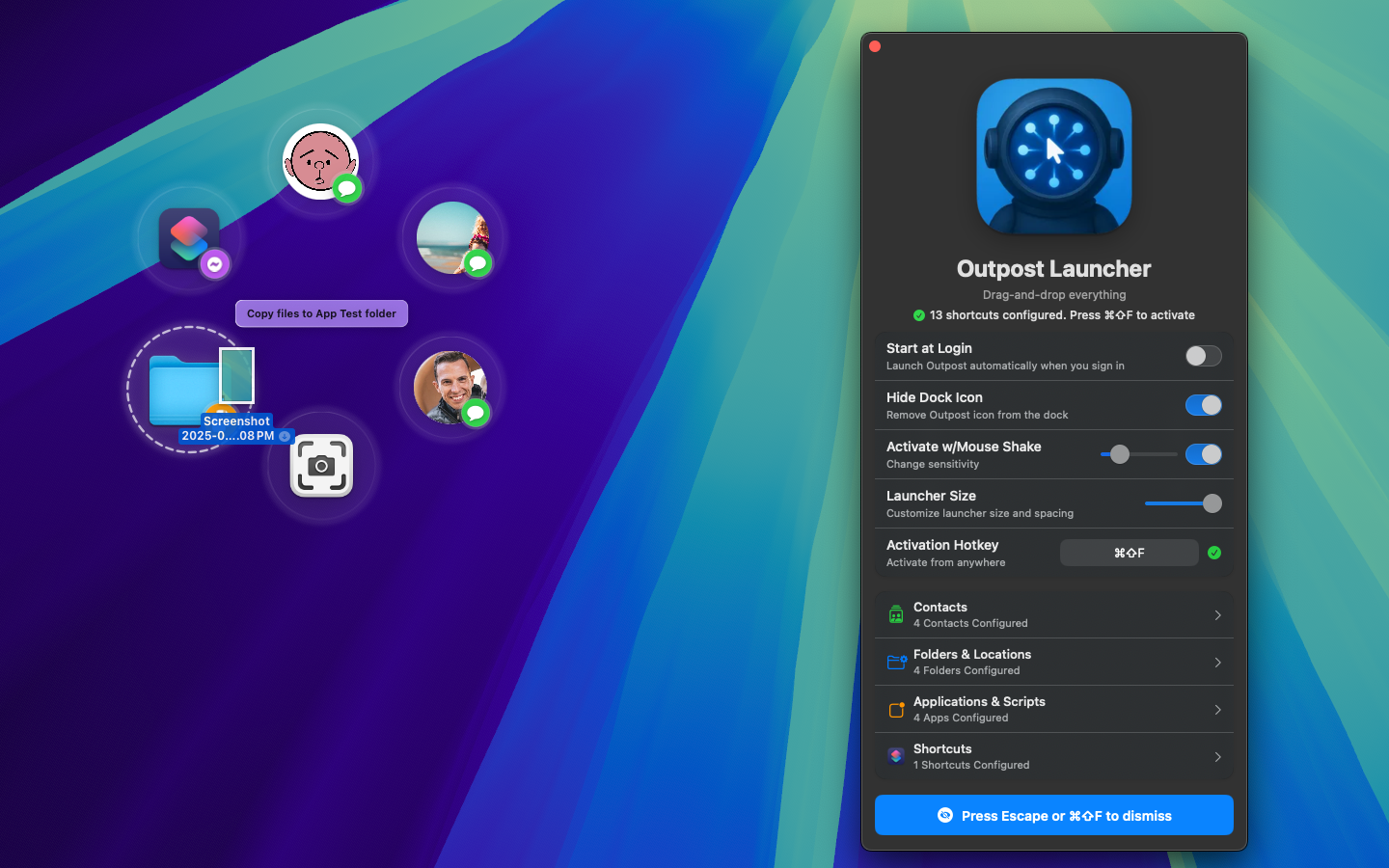The width and height of the screenshot is (1389, 868).
Task: Open the Shortcuts app icon in the launcher
Action: [x=189, y=237]
